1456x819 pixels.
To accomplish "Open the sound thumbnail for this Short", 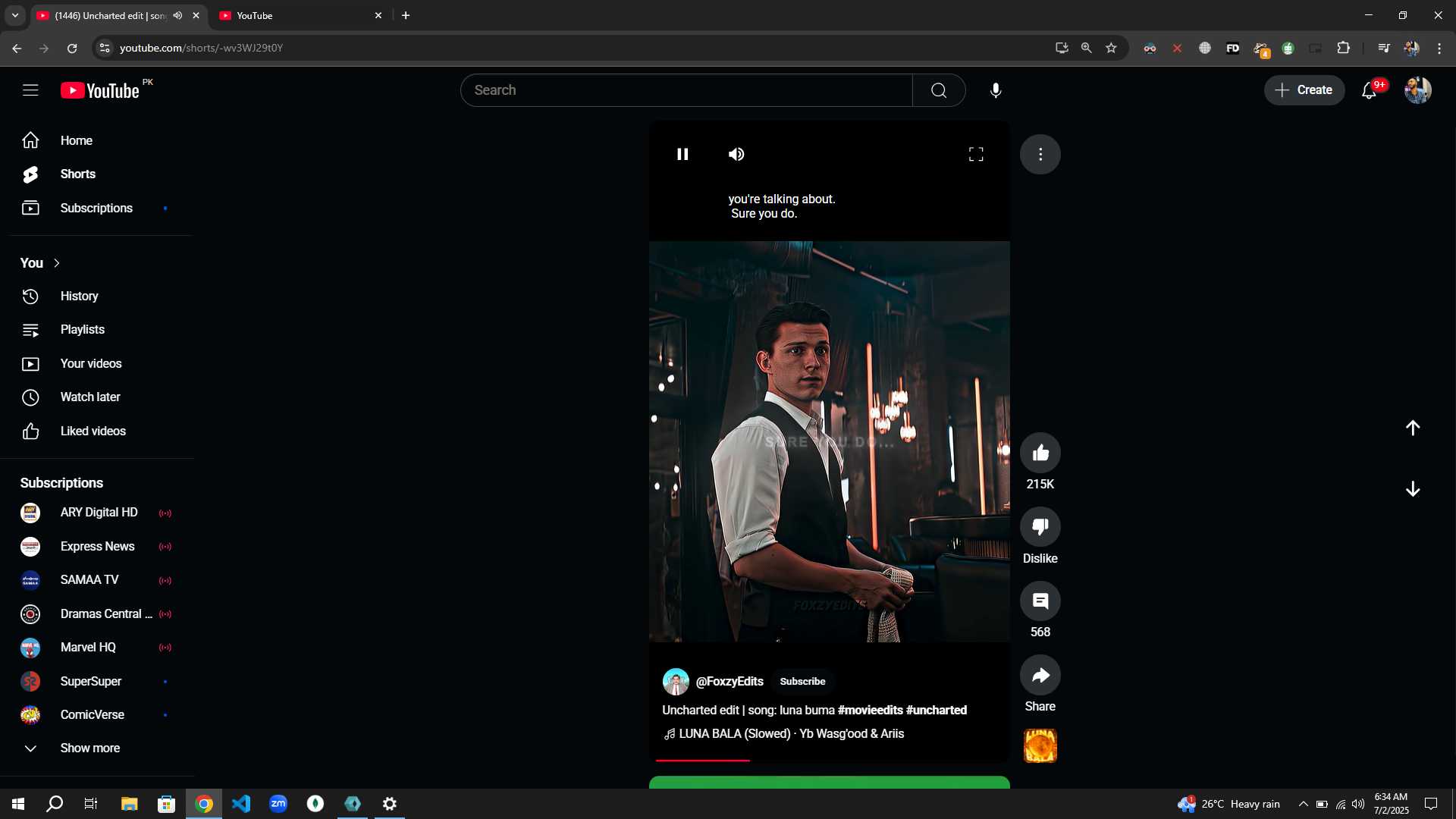I will coord(1040,746).
